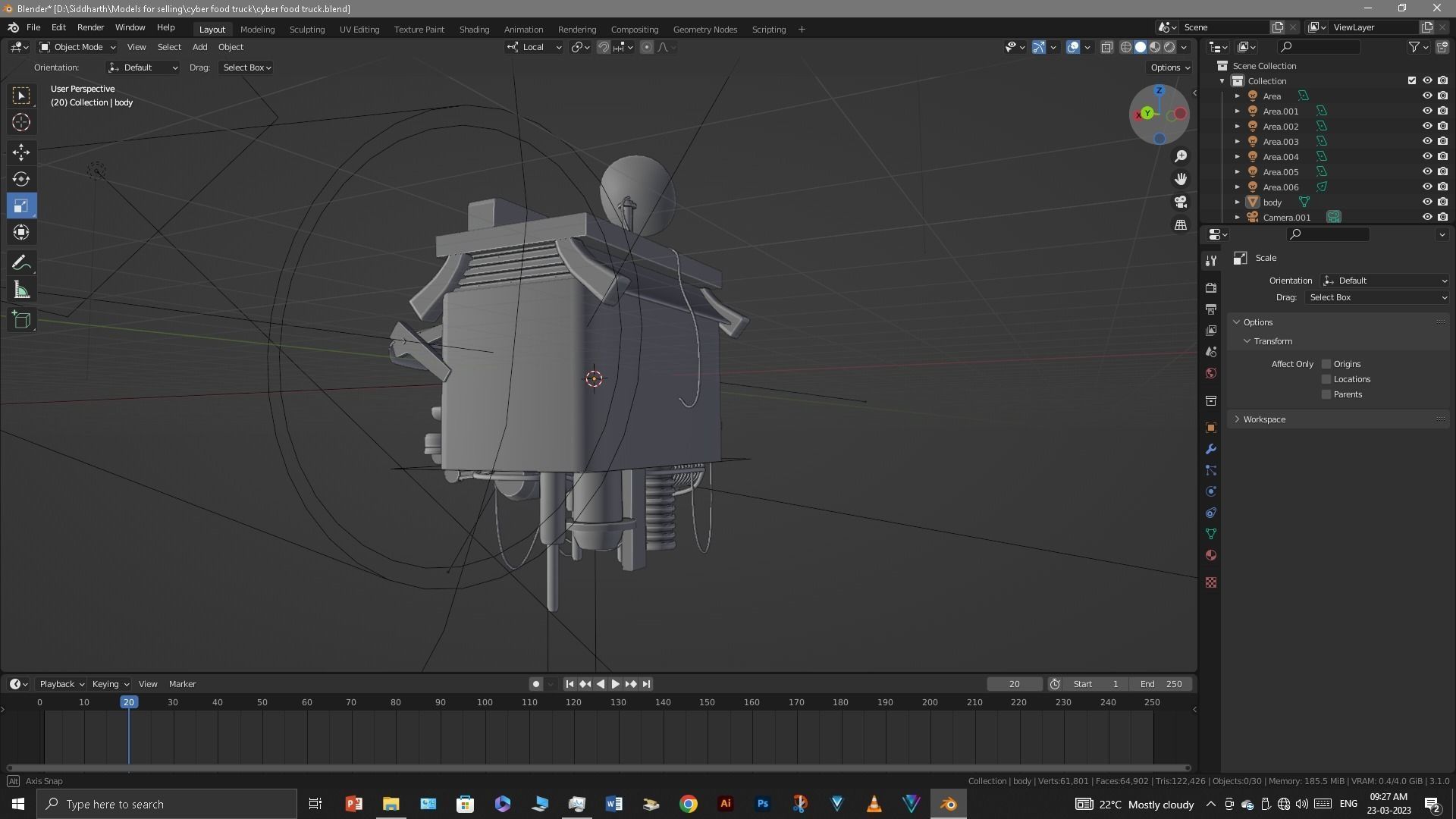Screen dimensions: 1456x819
Task: Switch to the Shading workspace tab
Action: [x=474, y=30]
